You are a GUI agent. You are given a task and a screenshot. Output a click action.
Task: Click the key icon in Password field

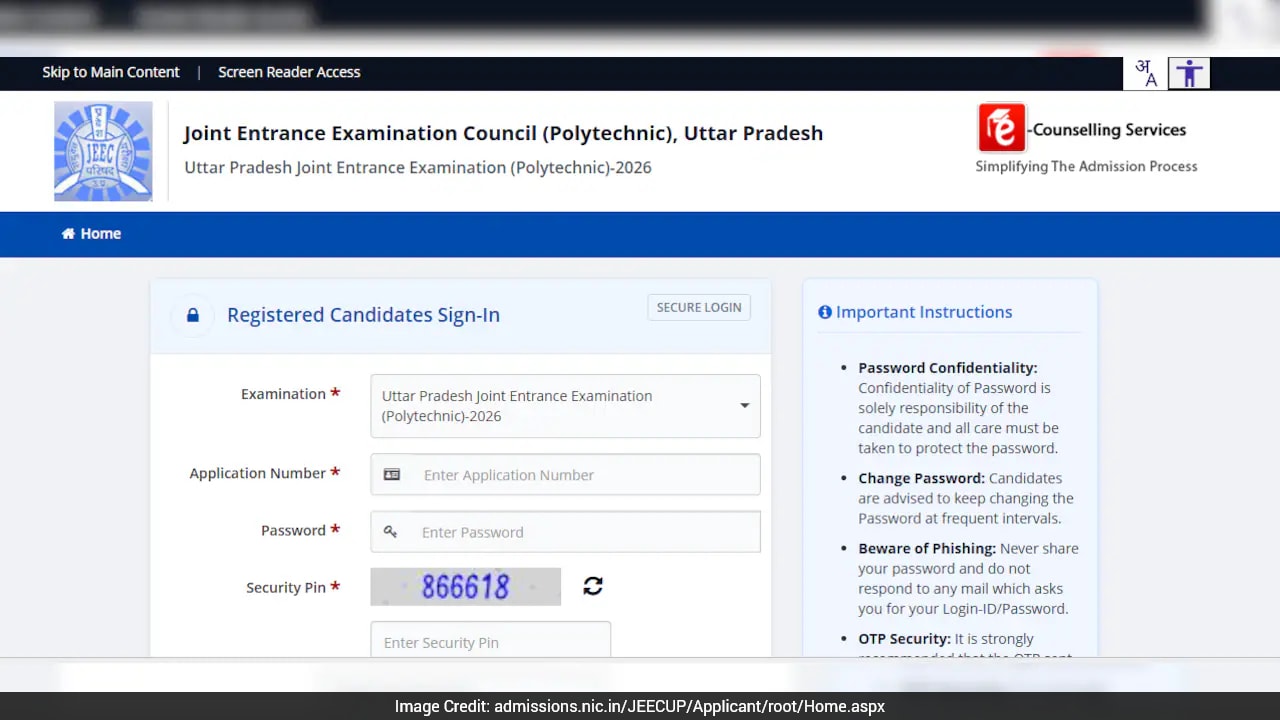(391, 532)
